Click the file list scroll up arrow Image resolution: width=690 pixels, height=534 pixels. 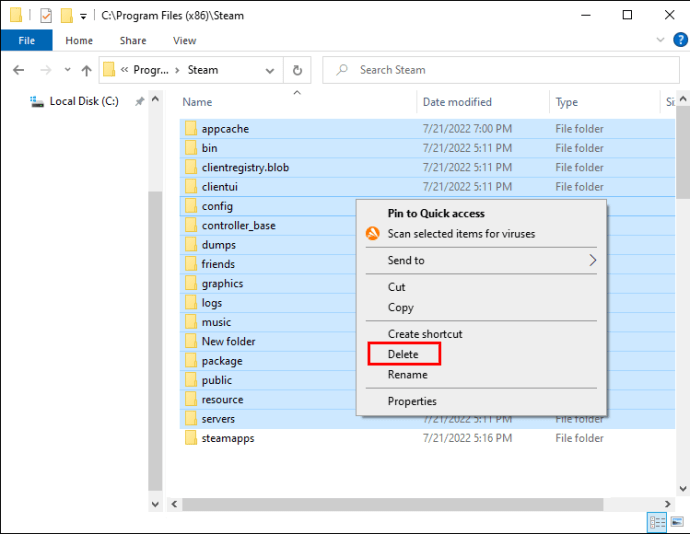683,99
